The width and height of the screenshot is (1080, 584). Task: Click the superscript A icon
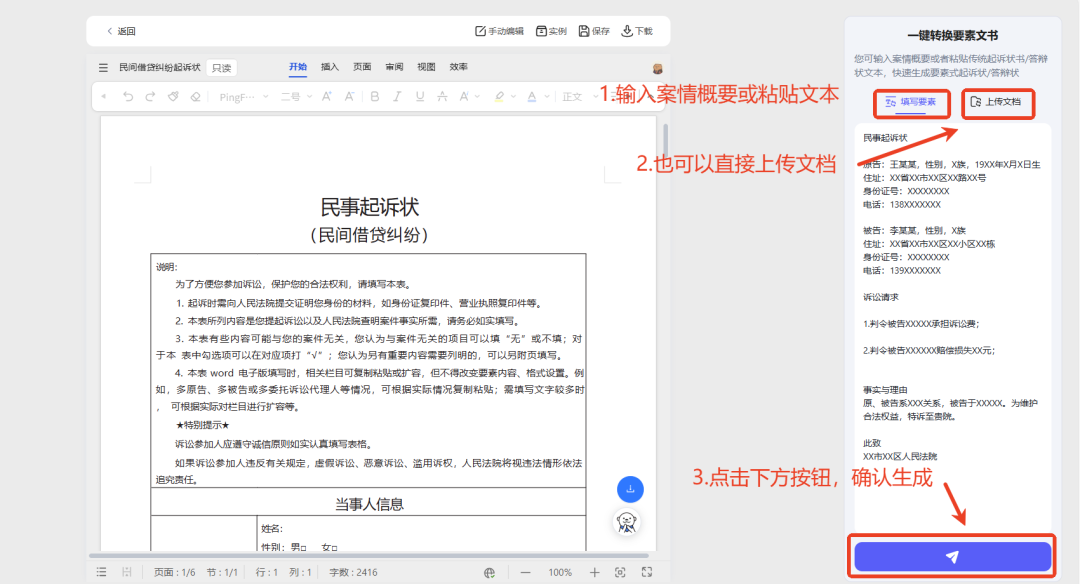click(464, 97)
